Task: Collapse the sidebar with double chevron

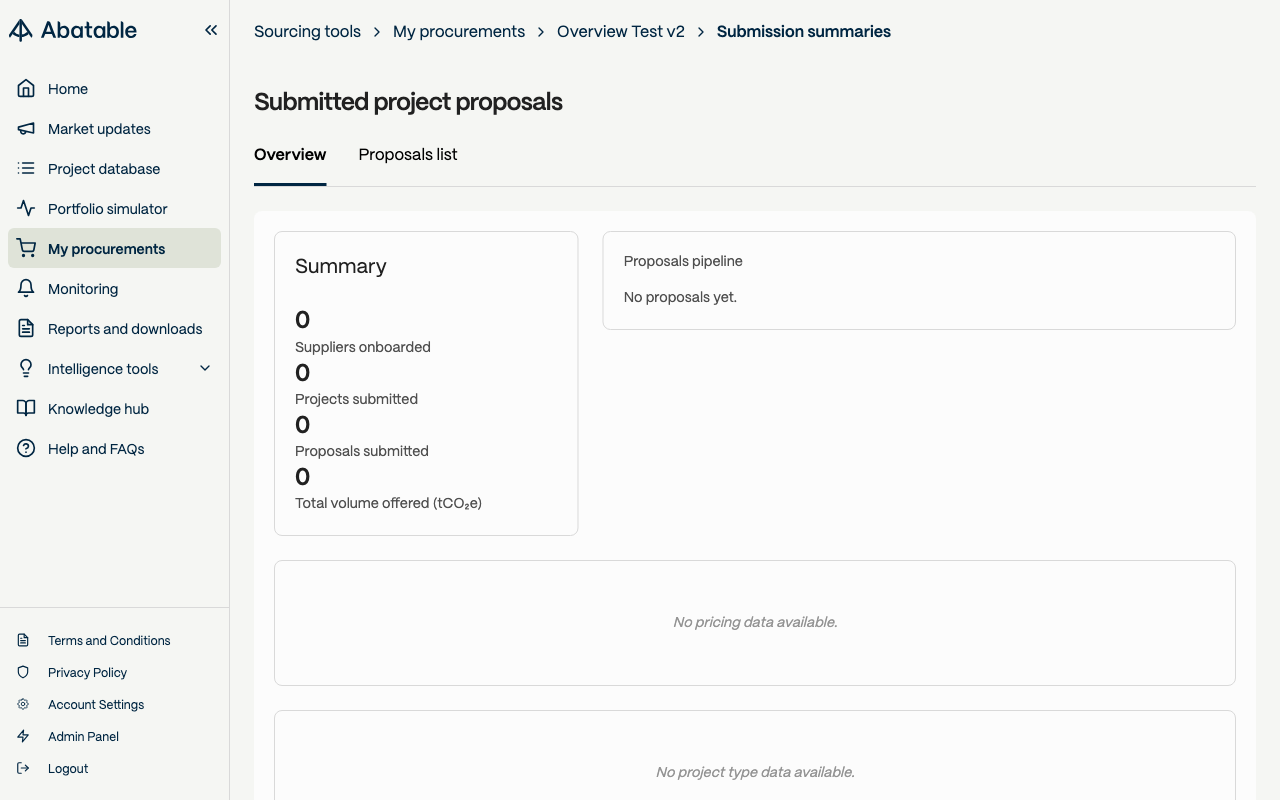Action: (x=211, y=30)
